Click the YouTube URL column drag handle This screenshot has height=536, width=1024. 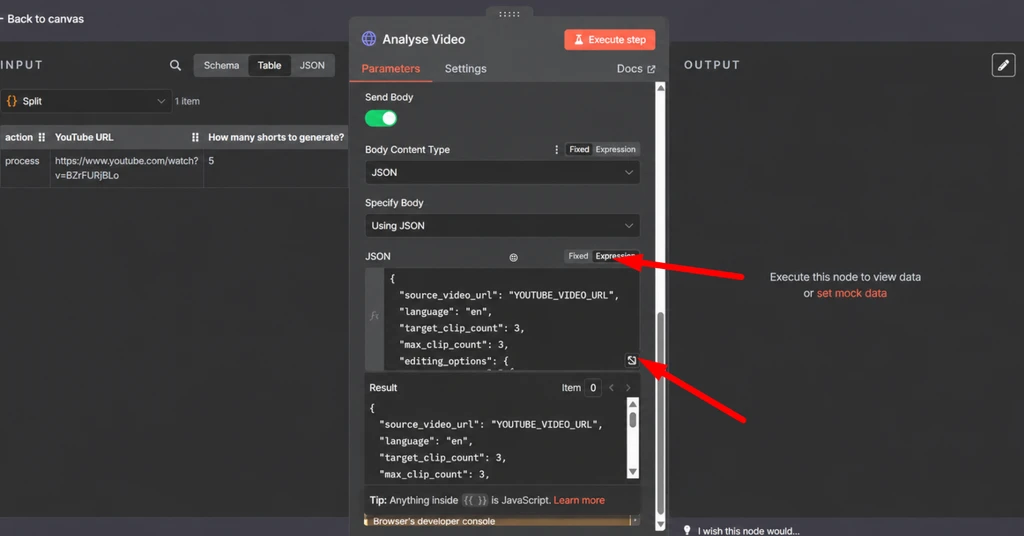tap(195, 137)
